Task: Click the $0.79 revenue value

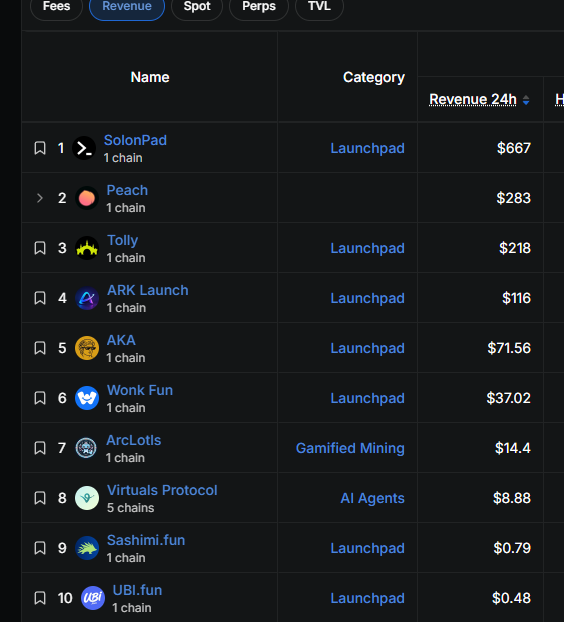Action: (x=512, y=548)
